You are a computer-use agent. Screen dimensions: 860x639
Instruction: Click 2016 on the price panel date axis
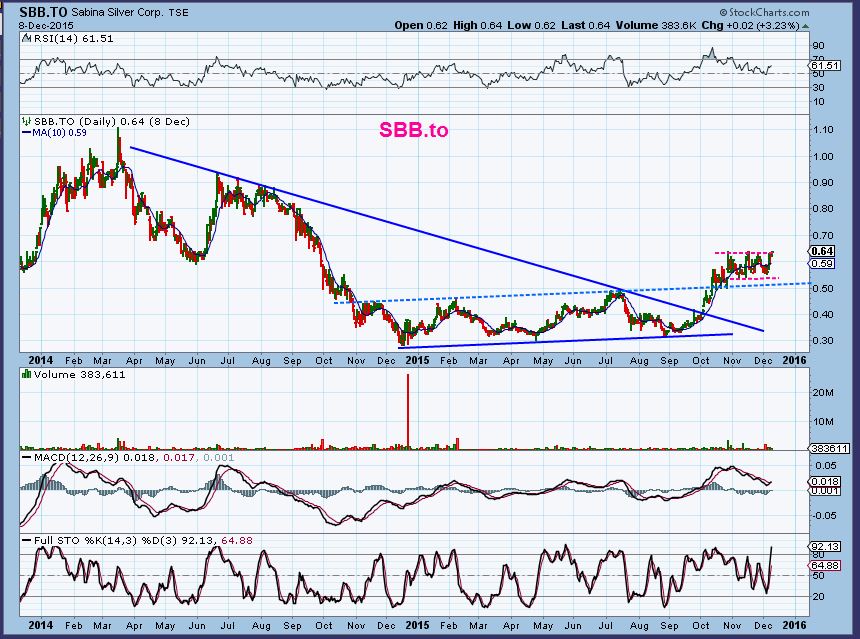click(x=794, y=360)
